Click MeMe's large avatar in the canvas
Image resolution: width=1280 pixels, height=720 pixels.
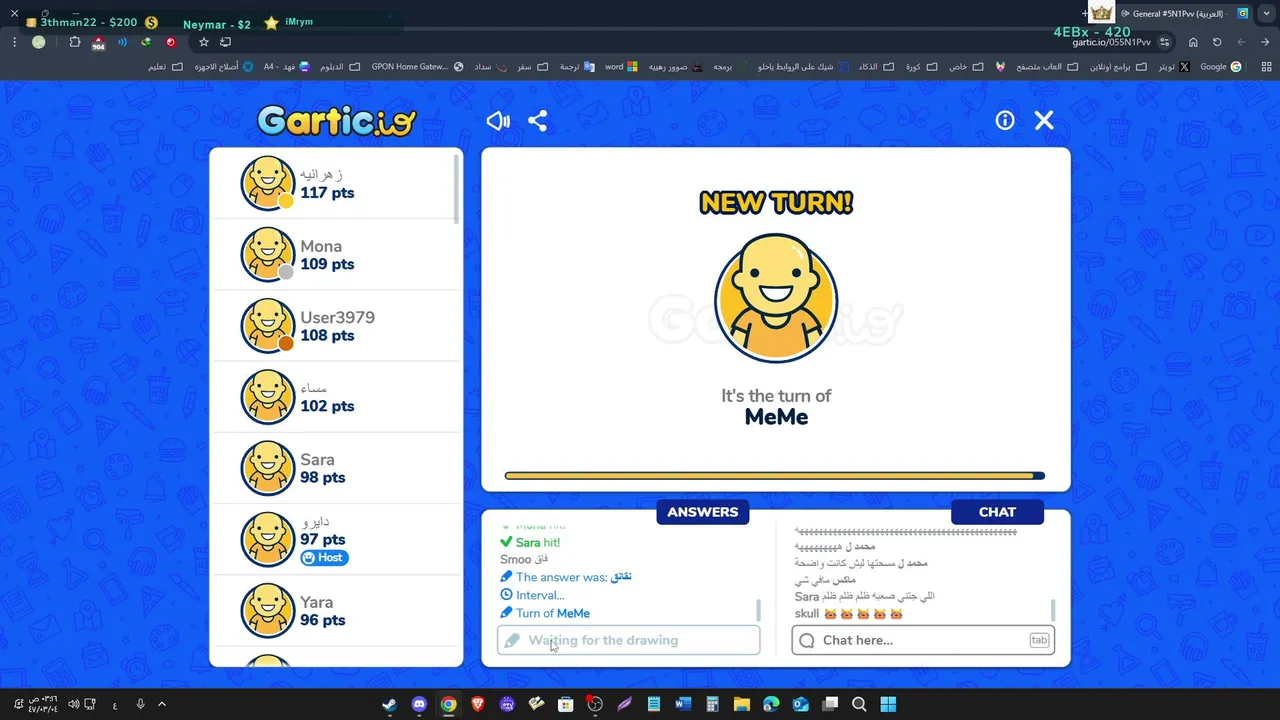point(776,298)
